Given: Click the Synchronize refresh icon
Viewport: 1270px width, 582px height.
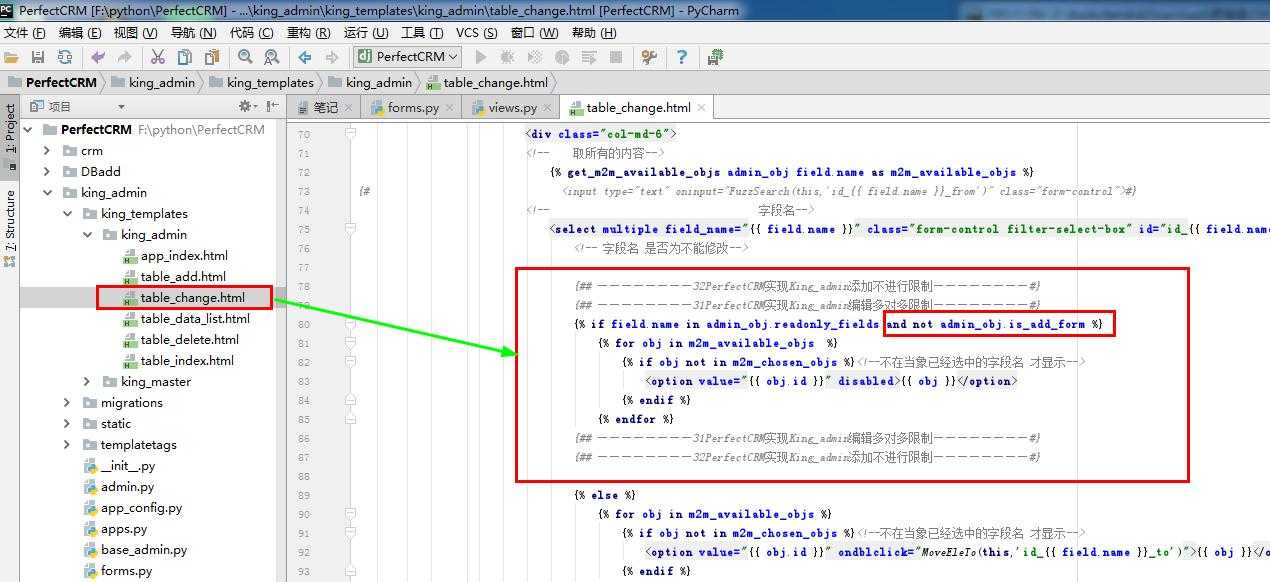Looking at the screenshot, I should (65, 57).
